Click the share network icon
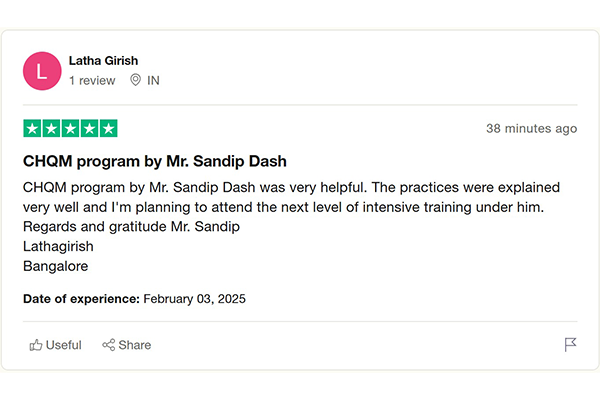The width and height of the screenshot is (600, 400). [x=108, y=345]
